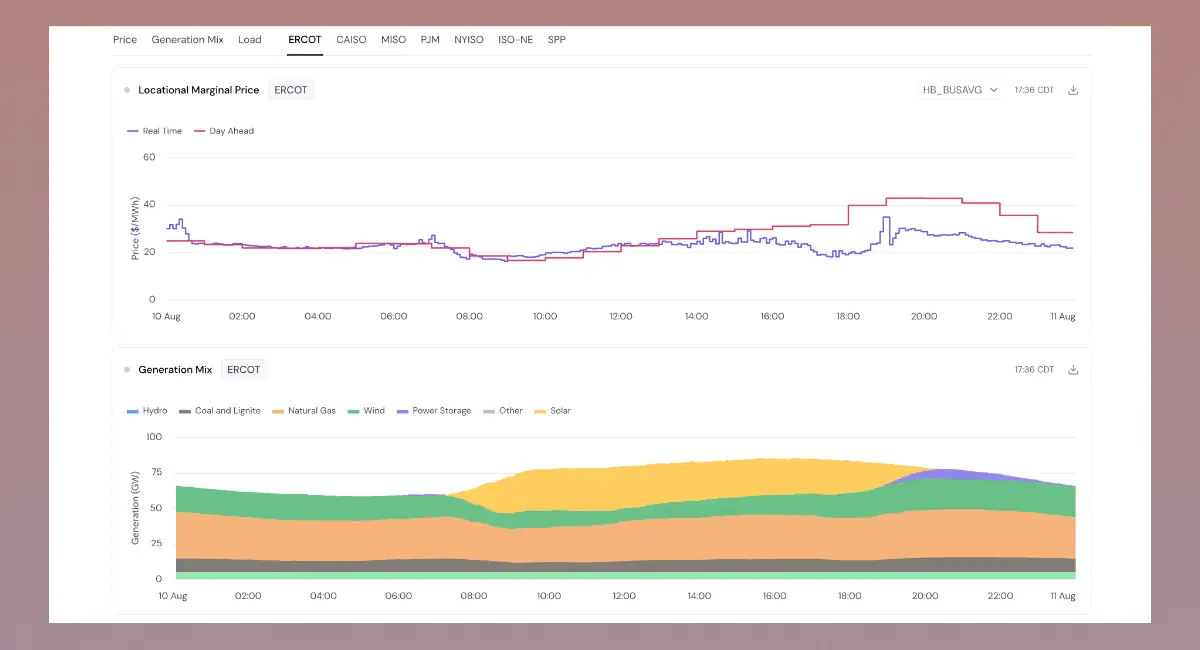This screenshot has height=650, width=1200.
Task: Click the 17:36 CDT timestamp in generation panel
Action: pyautogui.click(x=1034, y=370)
